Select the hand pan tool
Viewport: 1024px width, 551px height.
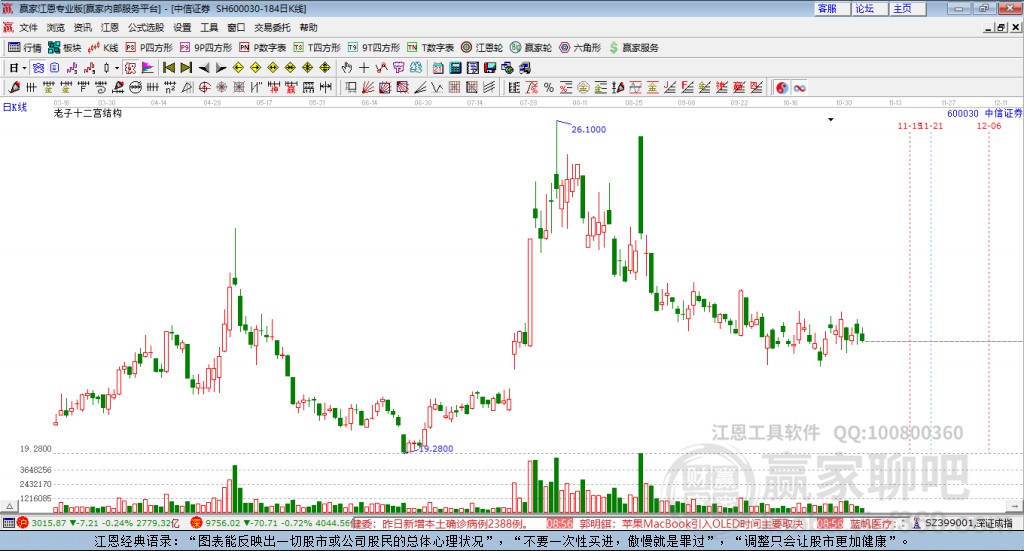coord(347,68)
